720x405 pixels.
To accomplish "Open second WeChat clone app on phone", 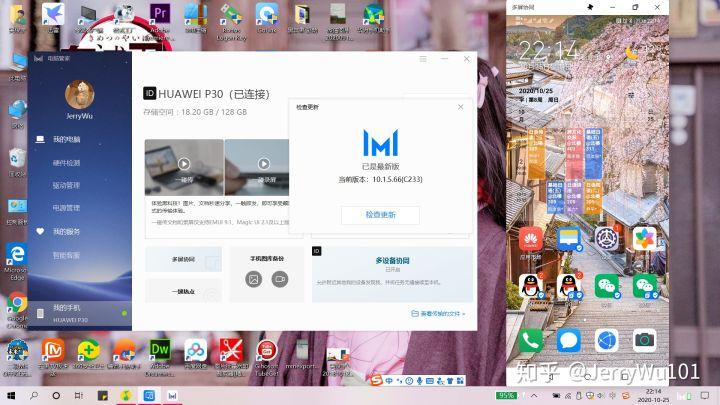I will click(645, 286).
